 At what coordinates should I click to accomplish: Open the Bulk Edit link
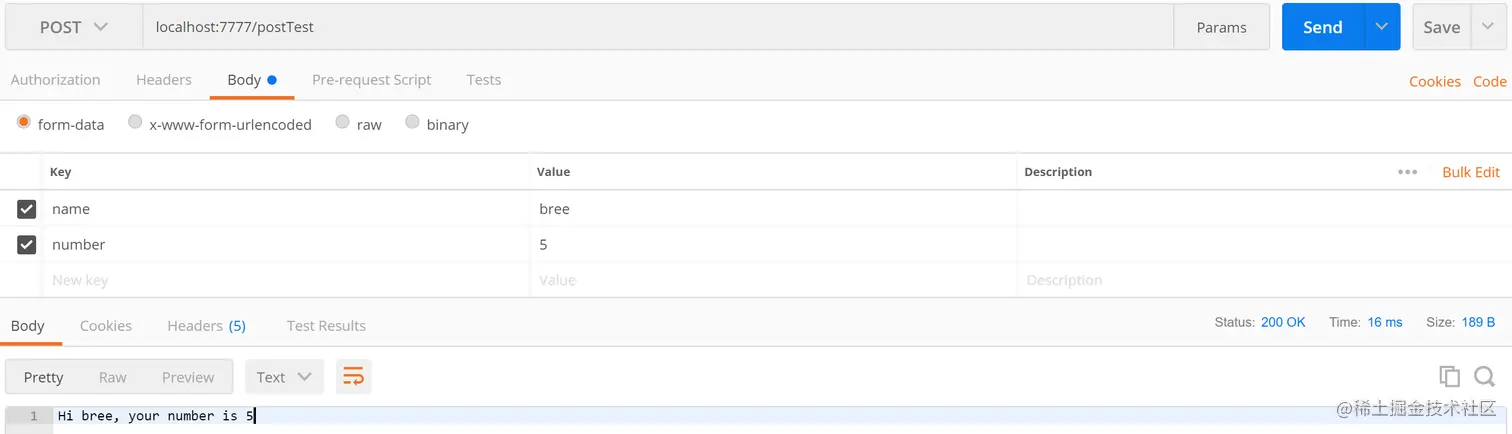pos(1470,172)
